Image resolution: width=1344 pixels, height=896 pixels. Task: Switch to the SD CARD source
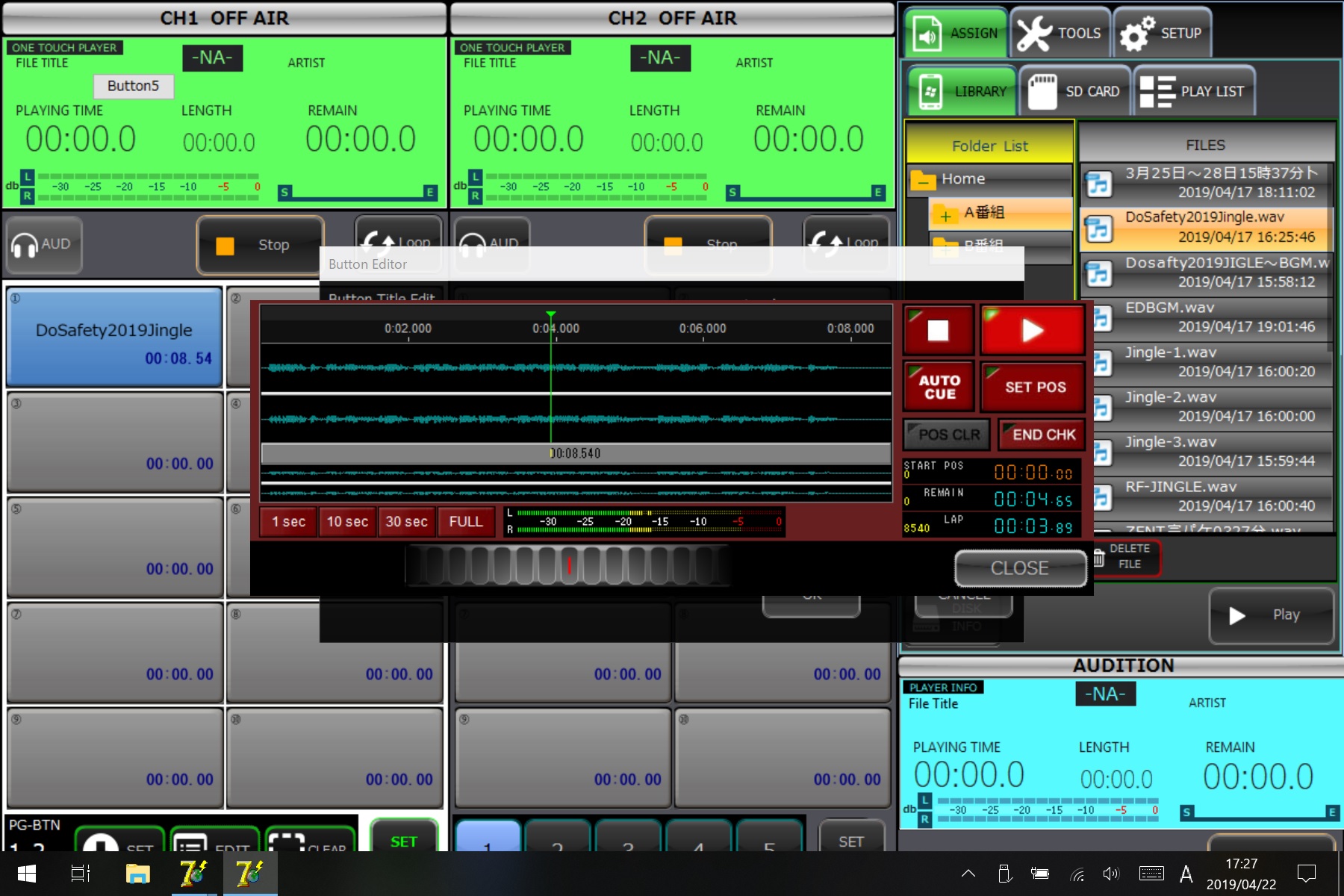pyautogui.click(x=1074, y=91)
